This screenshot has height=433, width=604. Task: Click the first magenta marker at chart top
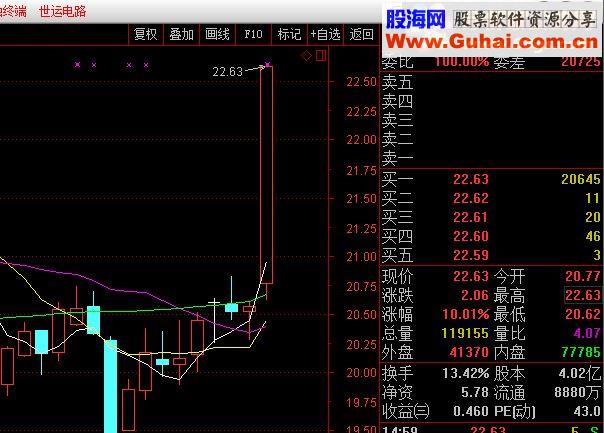[77, 65]
